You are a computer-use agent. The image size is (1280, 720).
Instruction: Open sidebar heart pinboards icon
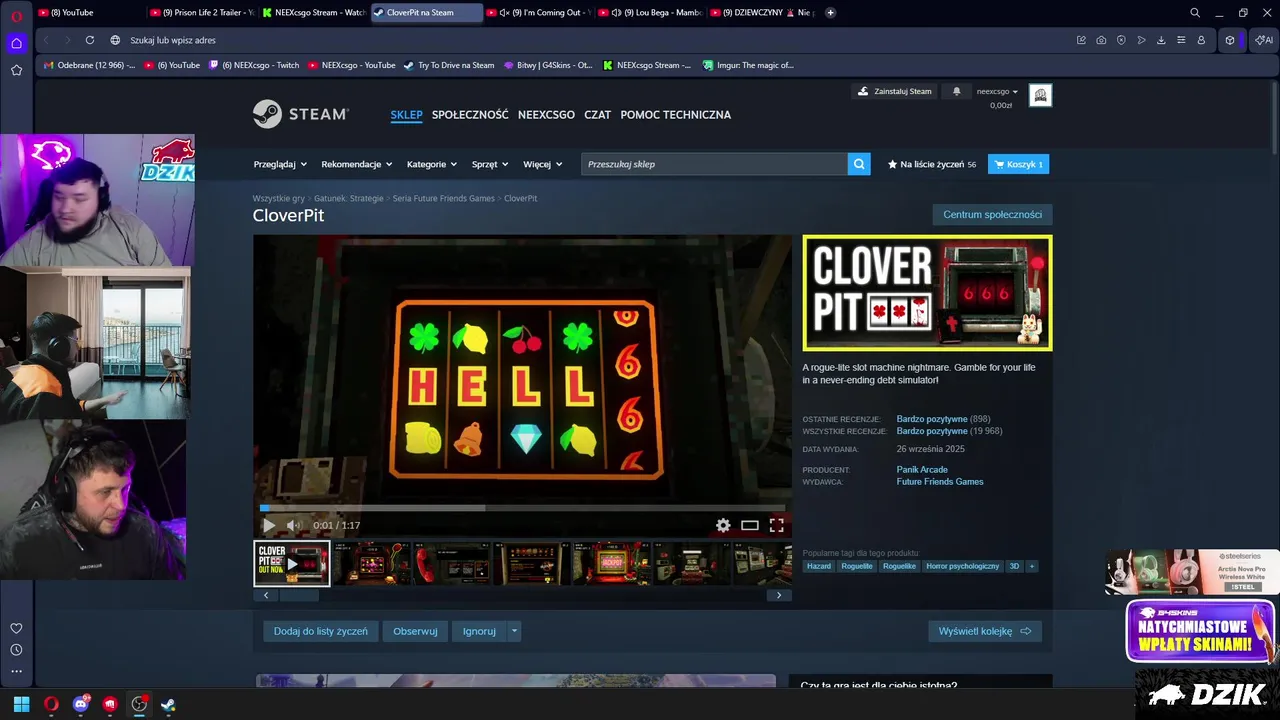(x=16, y=628)
